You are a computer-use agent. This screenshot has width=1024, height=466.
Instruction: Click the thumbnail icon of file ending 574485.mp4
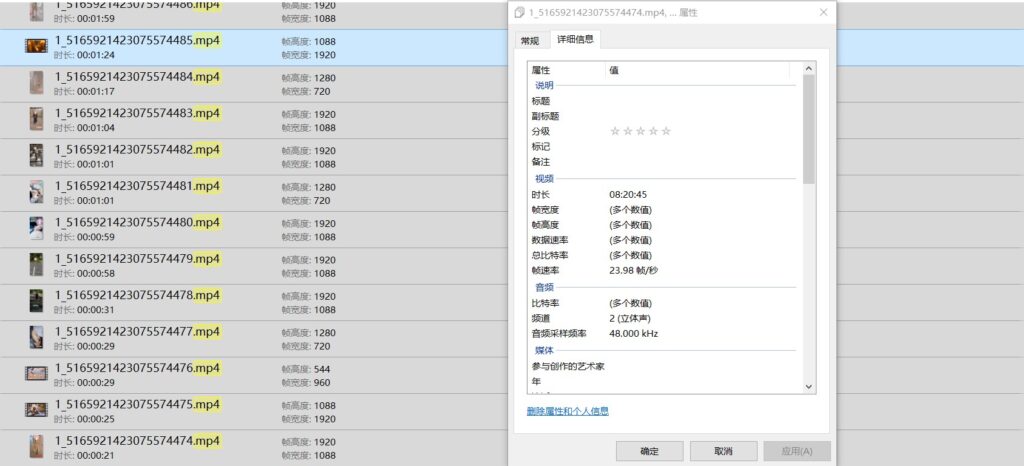(36, 47)
